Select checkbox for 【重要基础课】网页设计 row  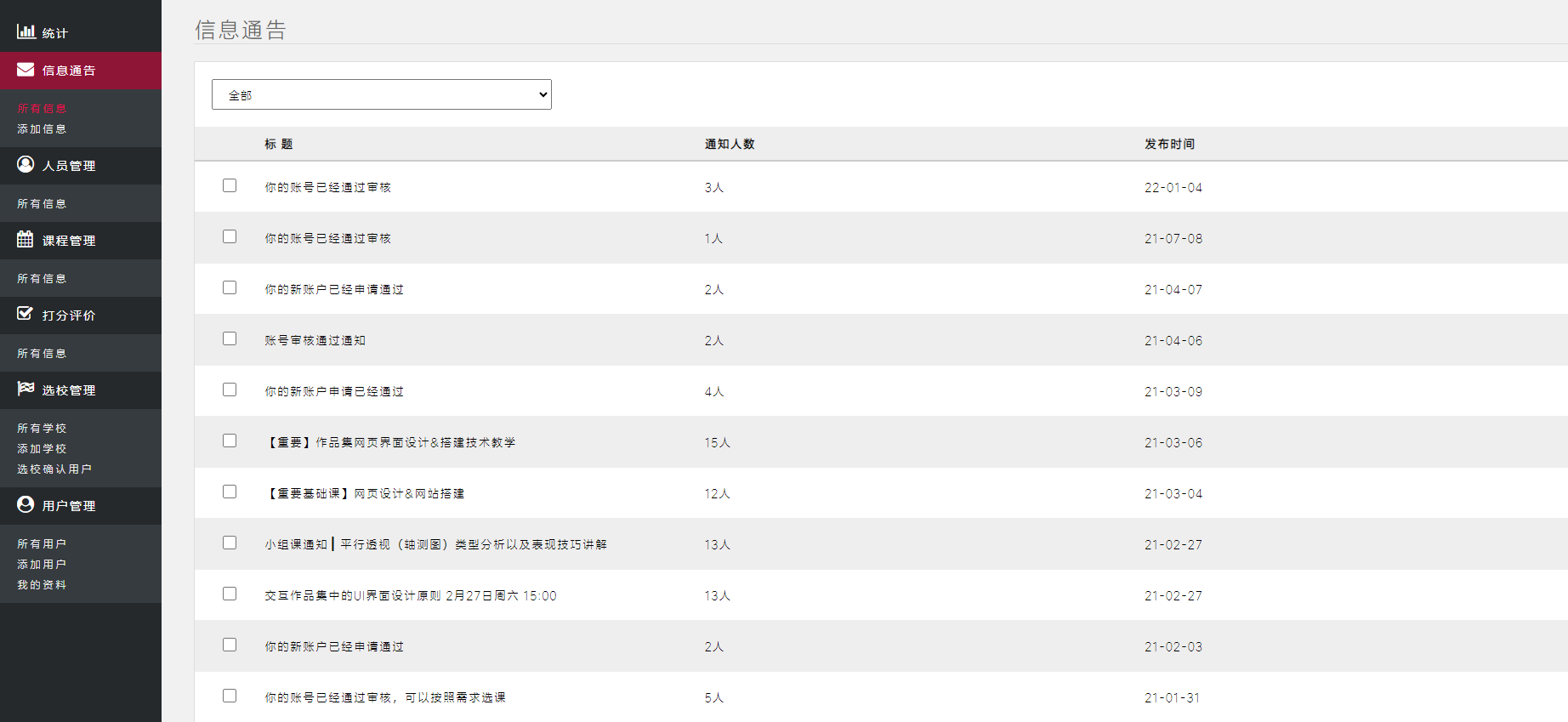(230, 492)
